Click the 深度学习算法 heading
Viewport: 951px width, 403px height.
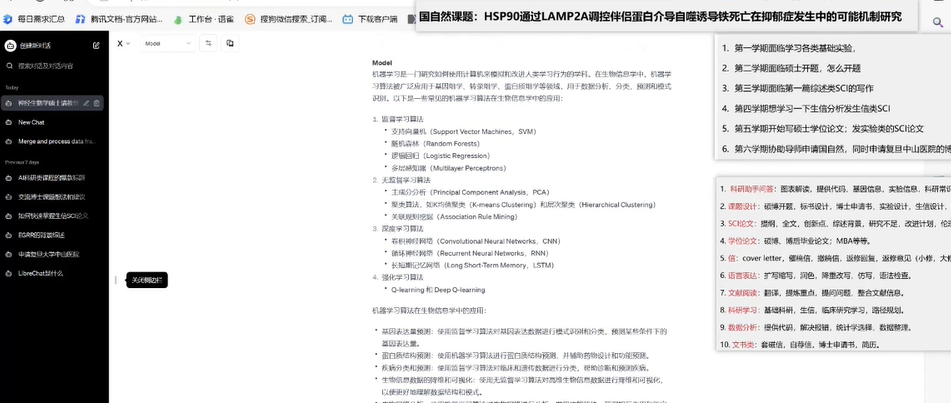[x=402, y=229]
